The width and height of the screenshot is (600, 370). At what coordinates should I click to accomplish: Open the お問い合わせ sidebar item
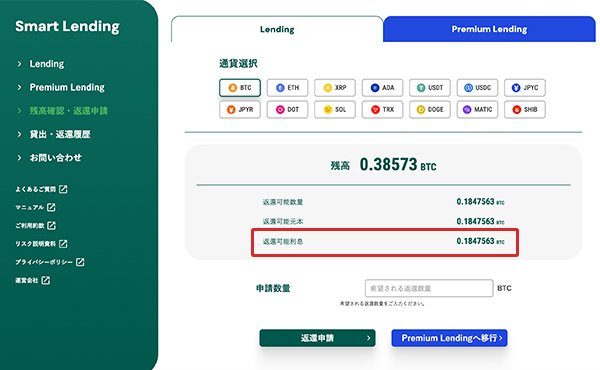click(x=55, y=158)
